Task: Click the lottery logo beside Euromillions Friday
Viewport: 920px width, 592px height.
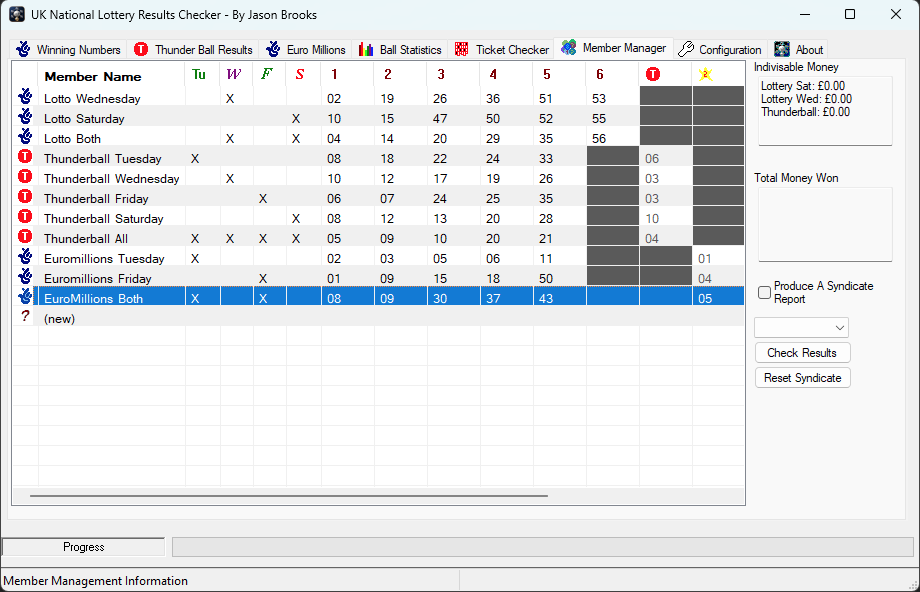Action: [25, 276]
